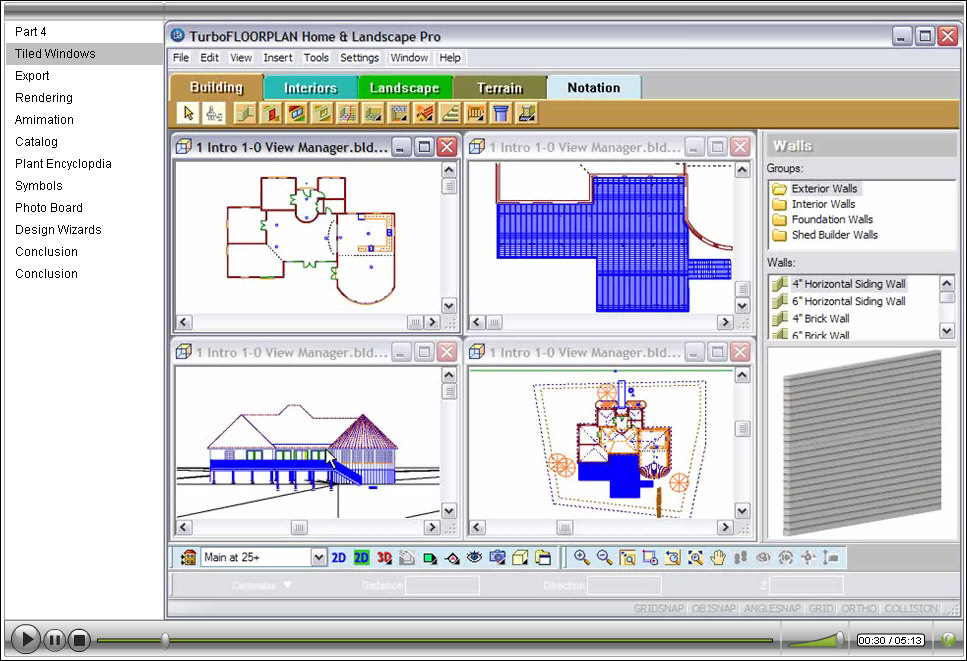Click the Zoom In magnifier

[x=581, y=557]
